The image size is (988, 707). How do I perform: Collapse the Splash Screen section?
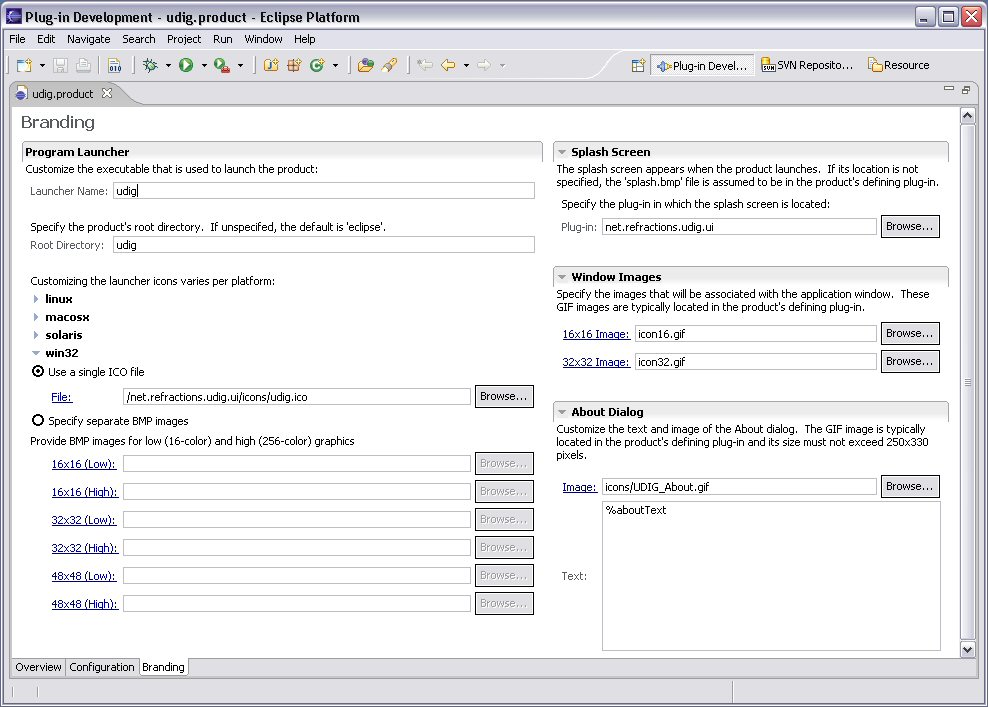(562, 152)
